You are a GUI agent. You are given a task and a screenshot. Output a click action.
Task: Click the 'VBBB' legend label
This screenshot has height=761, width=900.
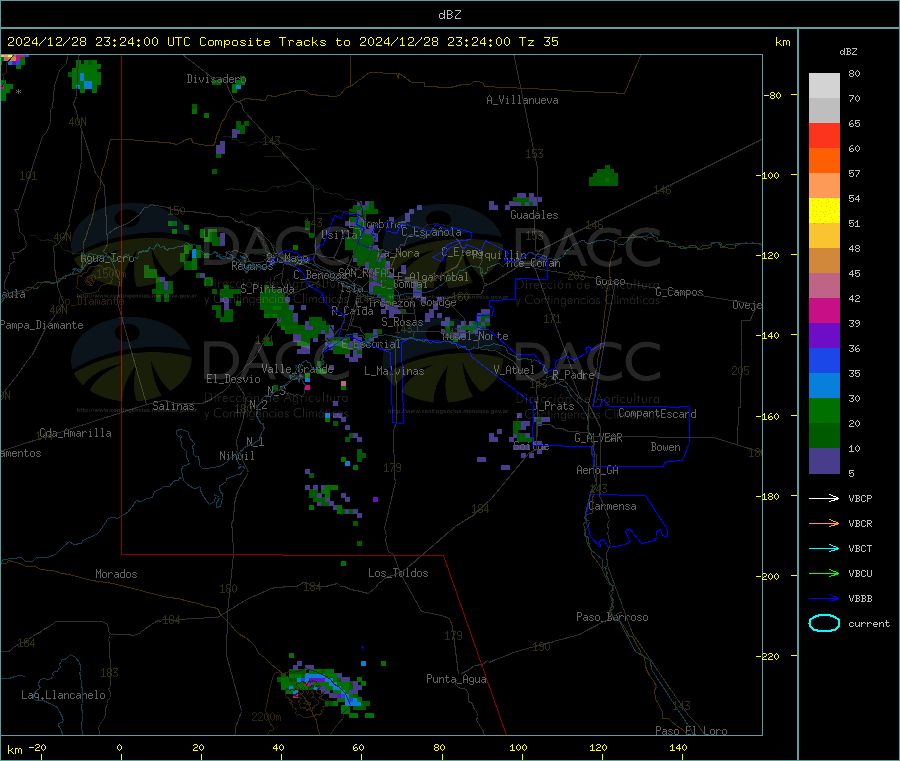coord(860,599)
